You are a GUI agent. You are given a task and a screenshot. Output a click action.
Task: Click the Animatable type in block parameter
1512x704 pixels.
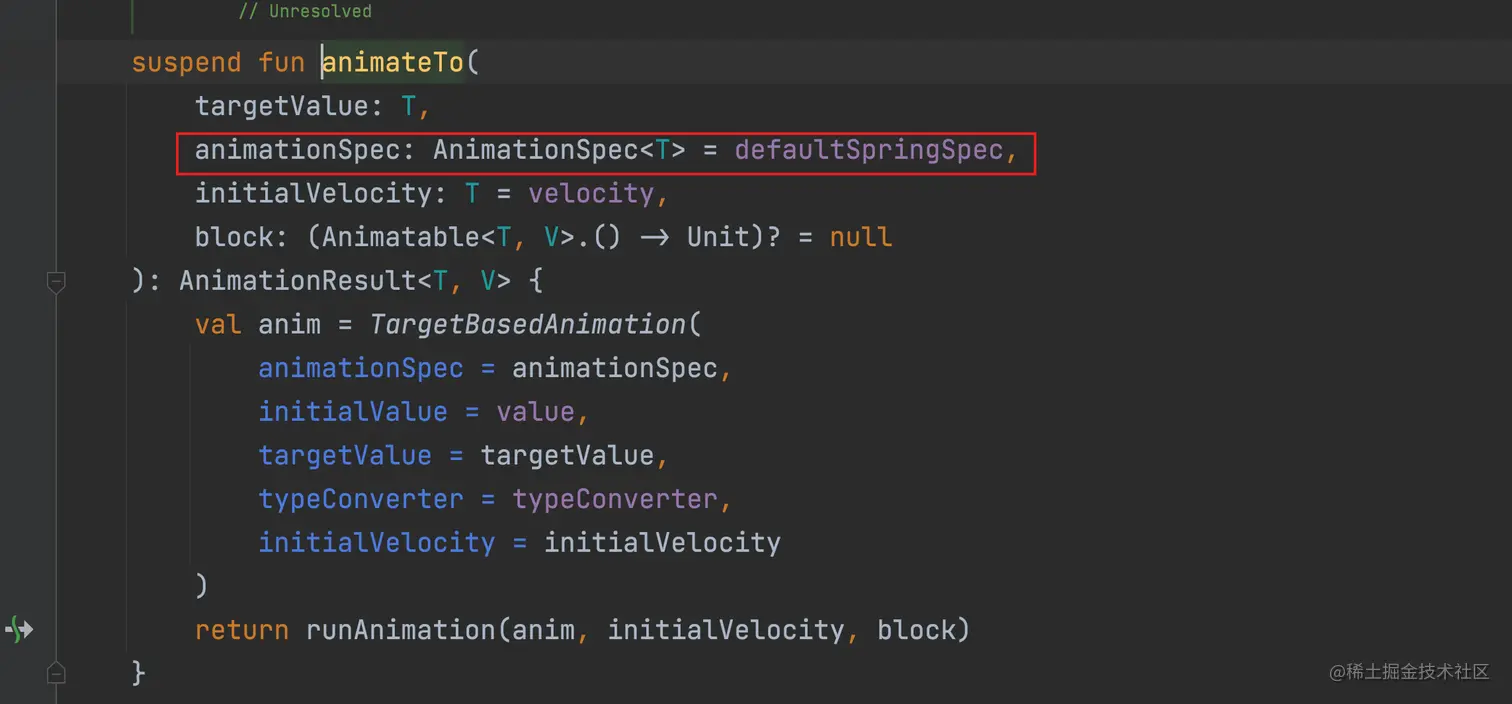coord(401,237)
